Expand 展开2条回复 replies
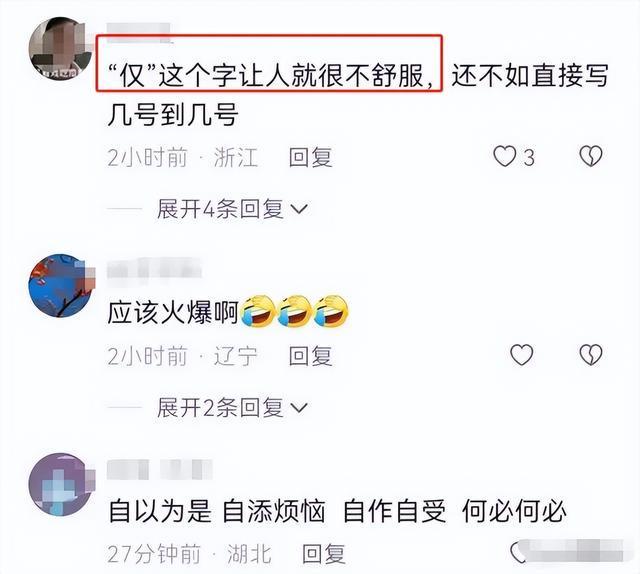Image resolution: width=640 pixels, height=574 pixels. pyautogui.click(x=220, y=407)
